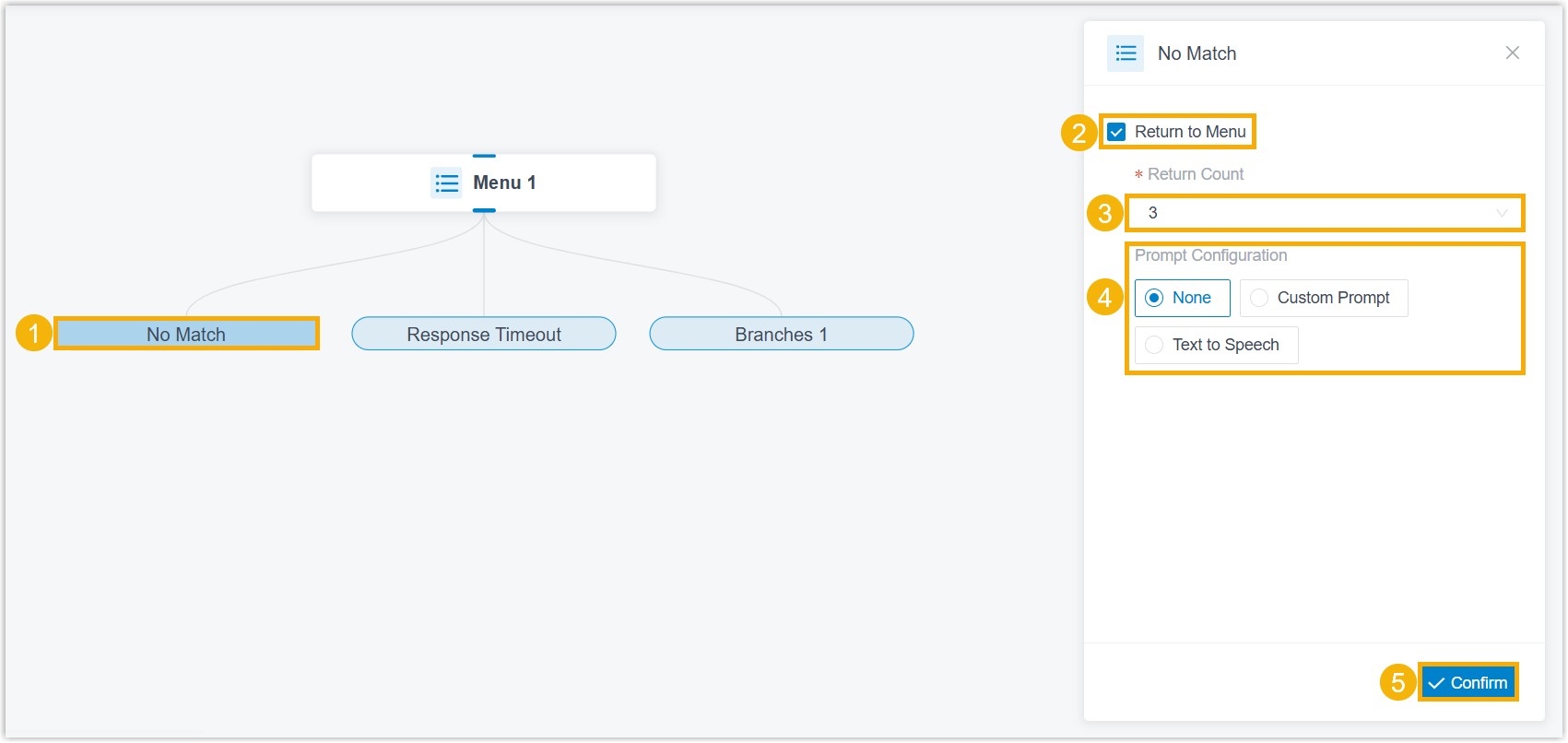Click the orange step badge numbered 1
The image size is (1568, 743).
click(x=34, y=333)
